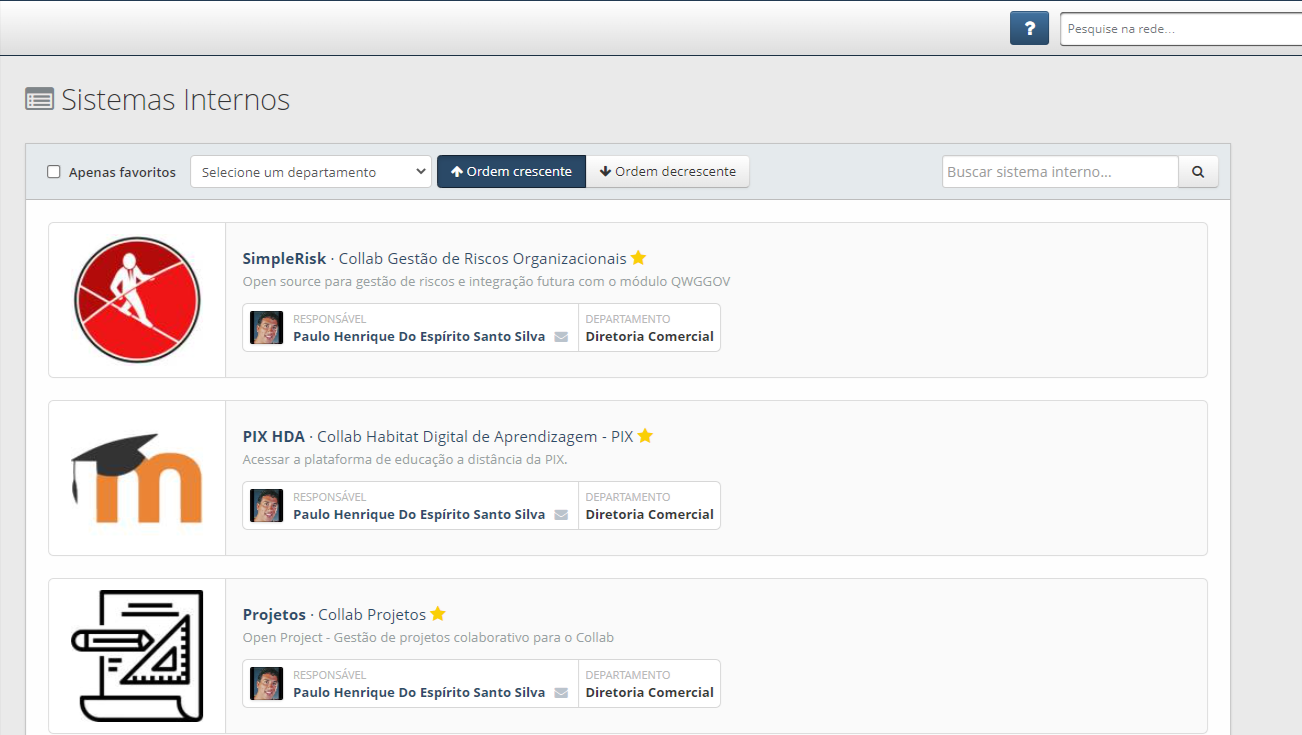Click Paulo Henrique name in SimpleRisk card
Viewport: 1302px width, 735px height.
point(419,337)
